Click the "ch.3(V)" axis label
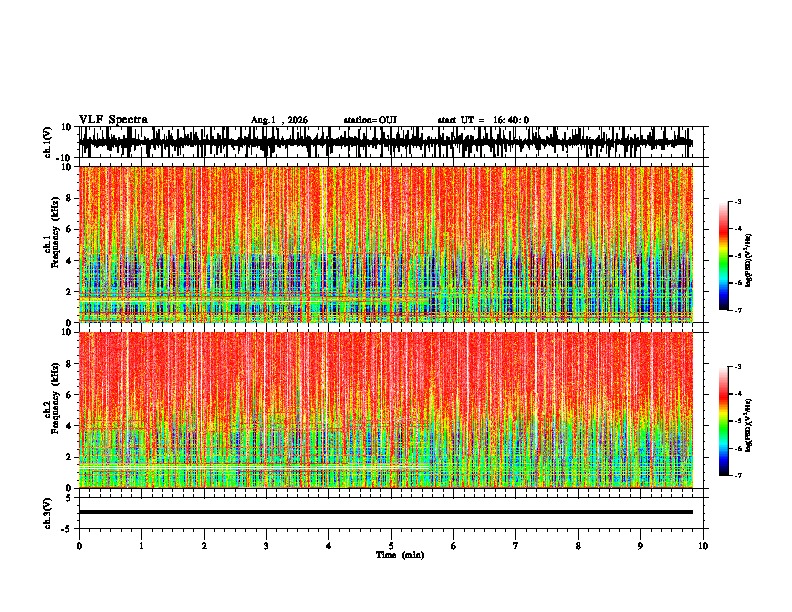The width and height of the screenshot is (792, 612). 48,514
